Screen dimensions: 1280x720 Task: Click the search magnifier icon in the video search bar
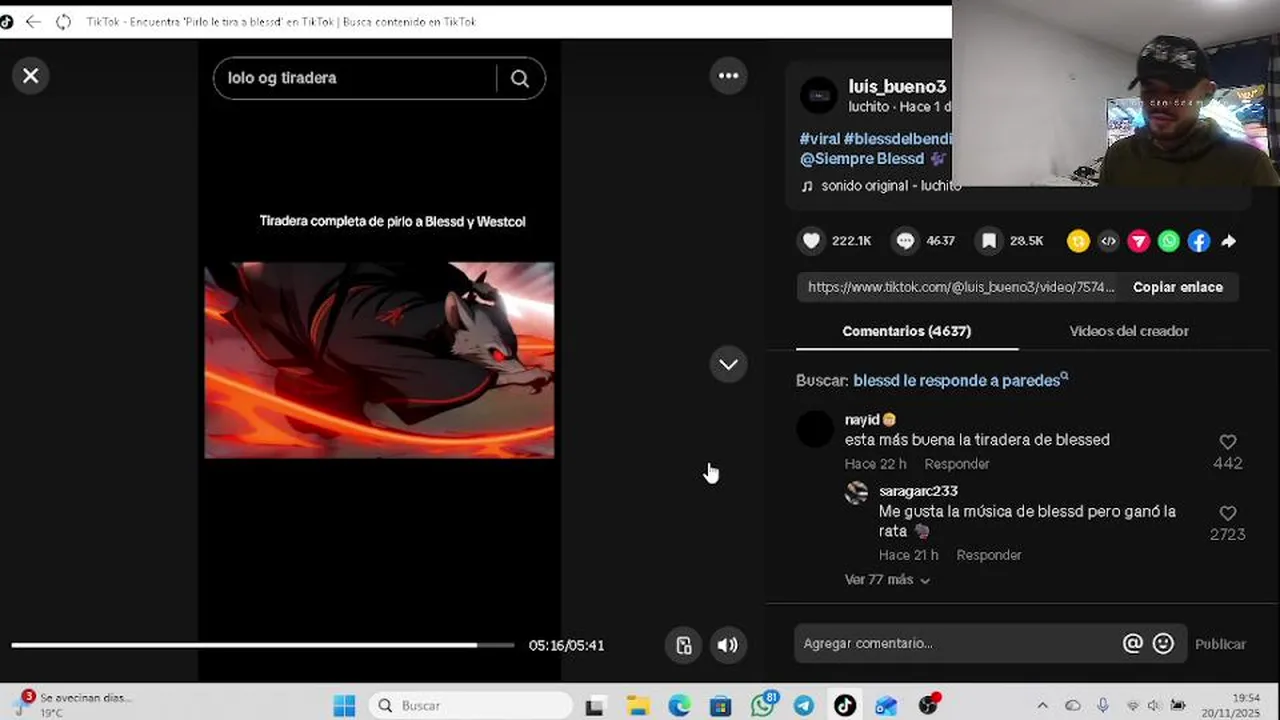[520, 79]
